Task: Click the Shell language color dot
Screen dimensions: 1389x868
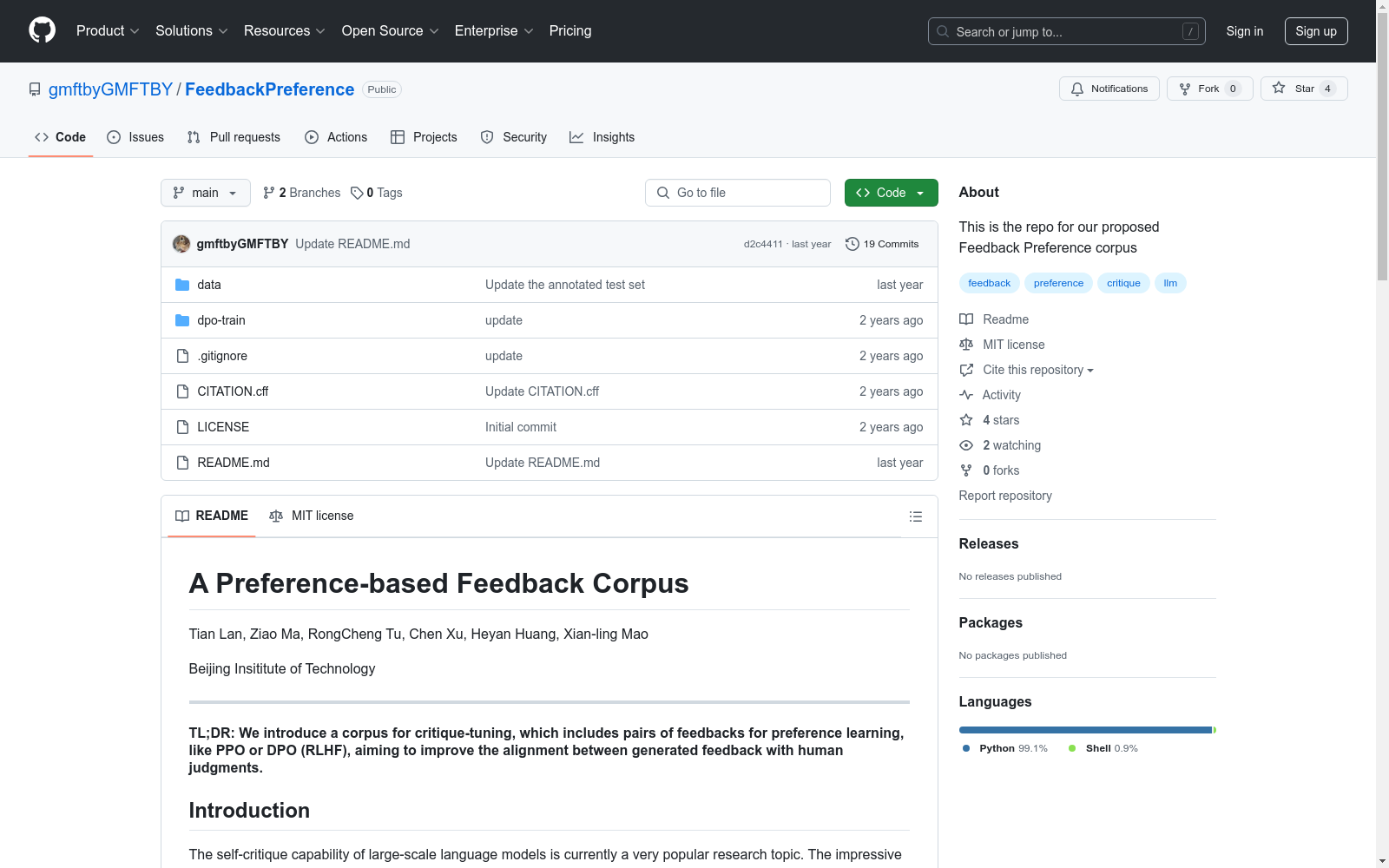Action: tap(1072, 748)
